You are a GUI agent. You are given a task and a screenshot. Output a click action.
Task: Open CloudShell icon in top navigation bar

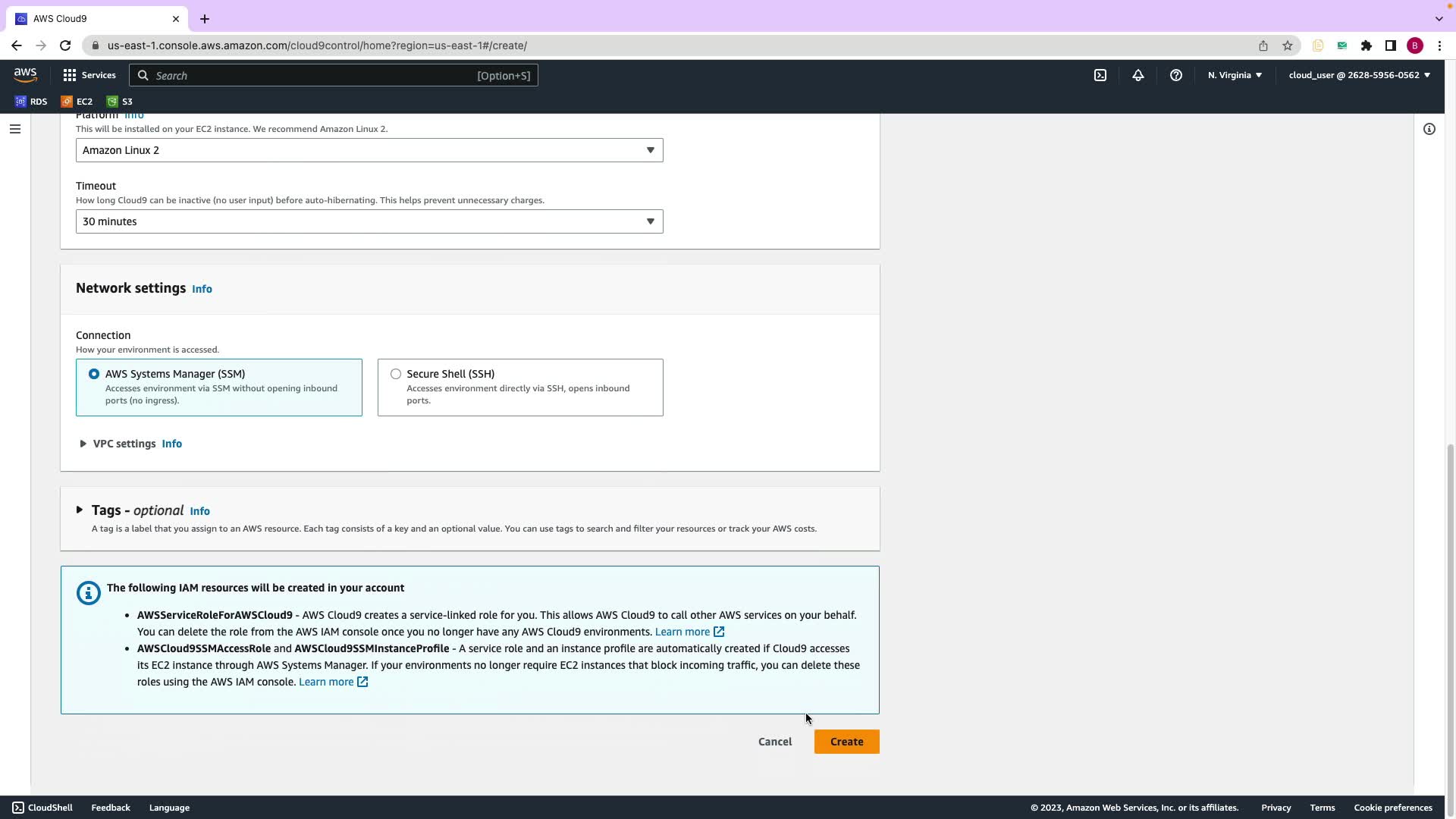point(1100,75)
